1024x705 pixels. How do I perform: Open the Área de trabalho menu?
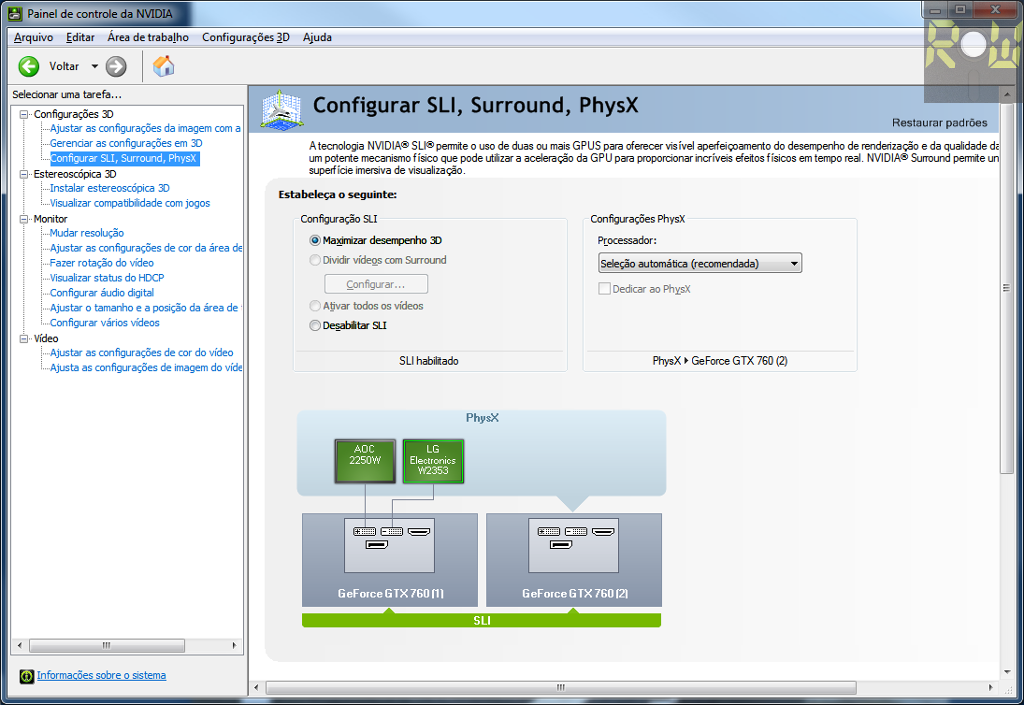pos(148,37)
